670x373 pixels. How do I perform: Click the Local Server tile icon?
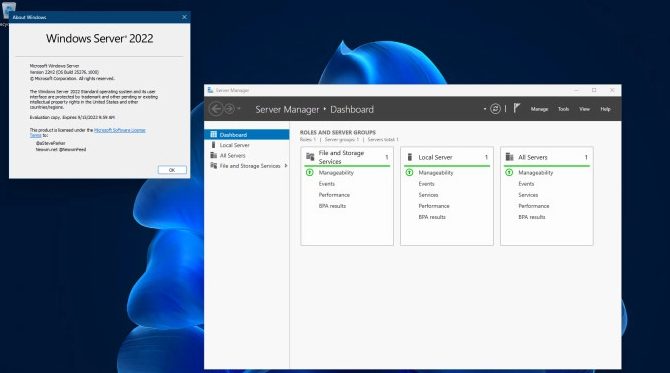[x=409, y=157]
